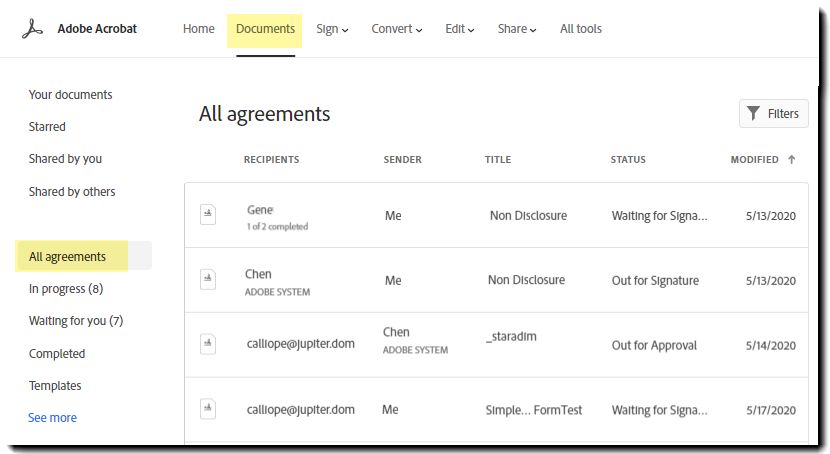Click '1 of 2 completed' text
830x454 pixels.
point(277,226)
